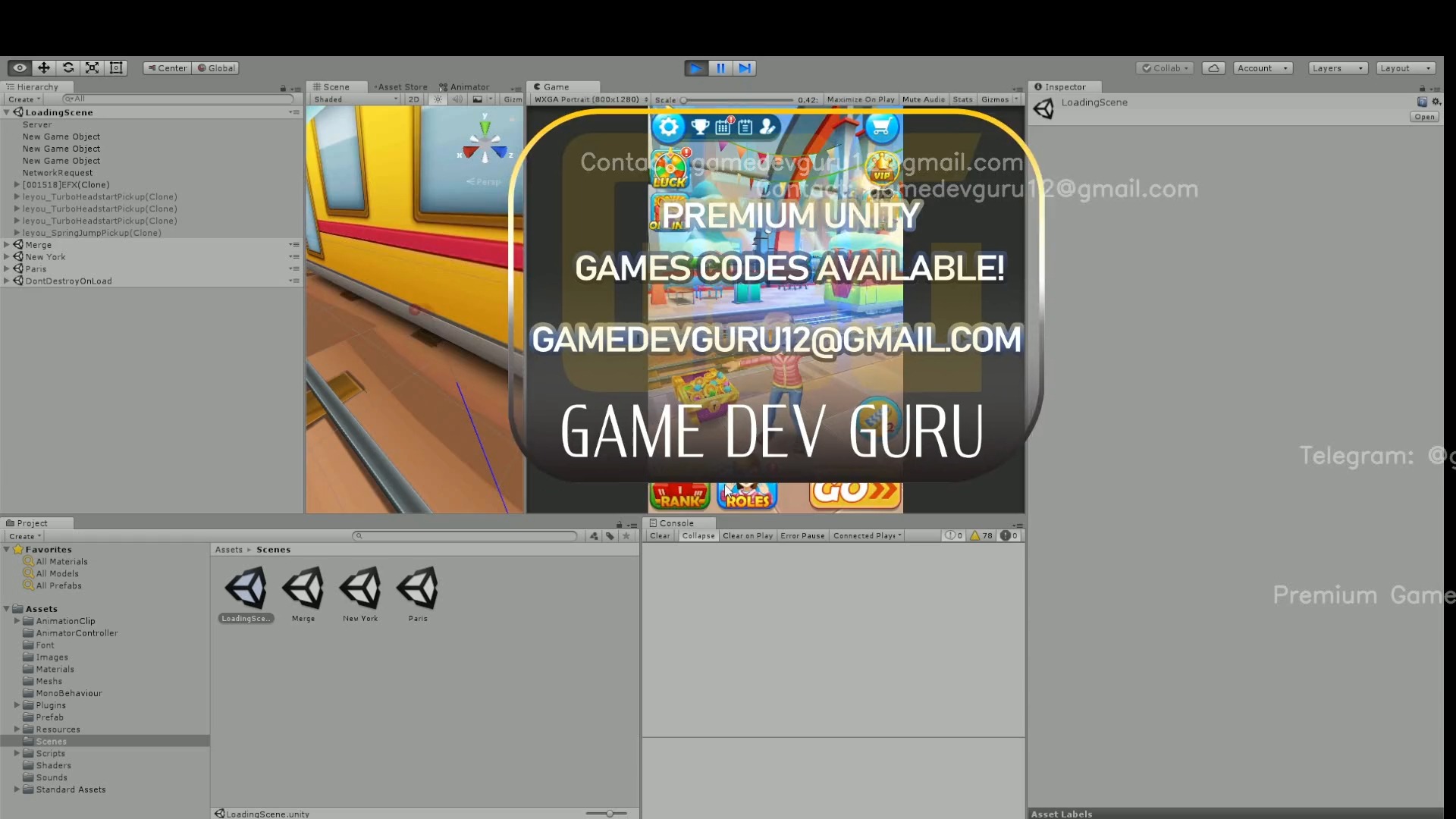Open the Layout dropdown
Image resolution: width=1456 pixels, height=819 pixels.
[1406, 67]
